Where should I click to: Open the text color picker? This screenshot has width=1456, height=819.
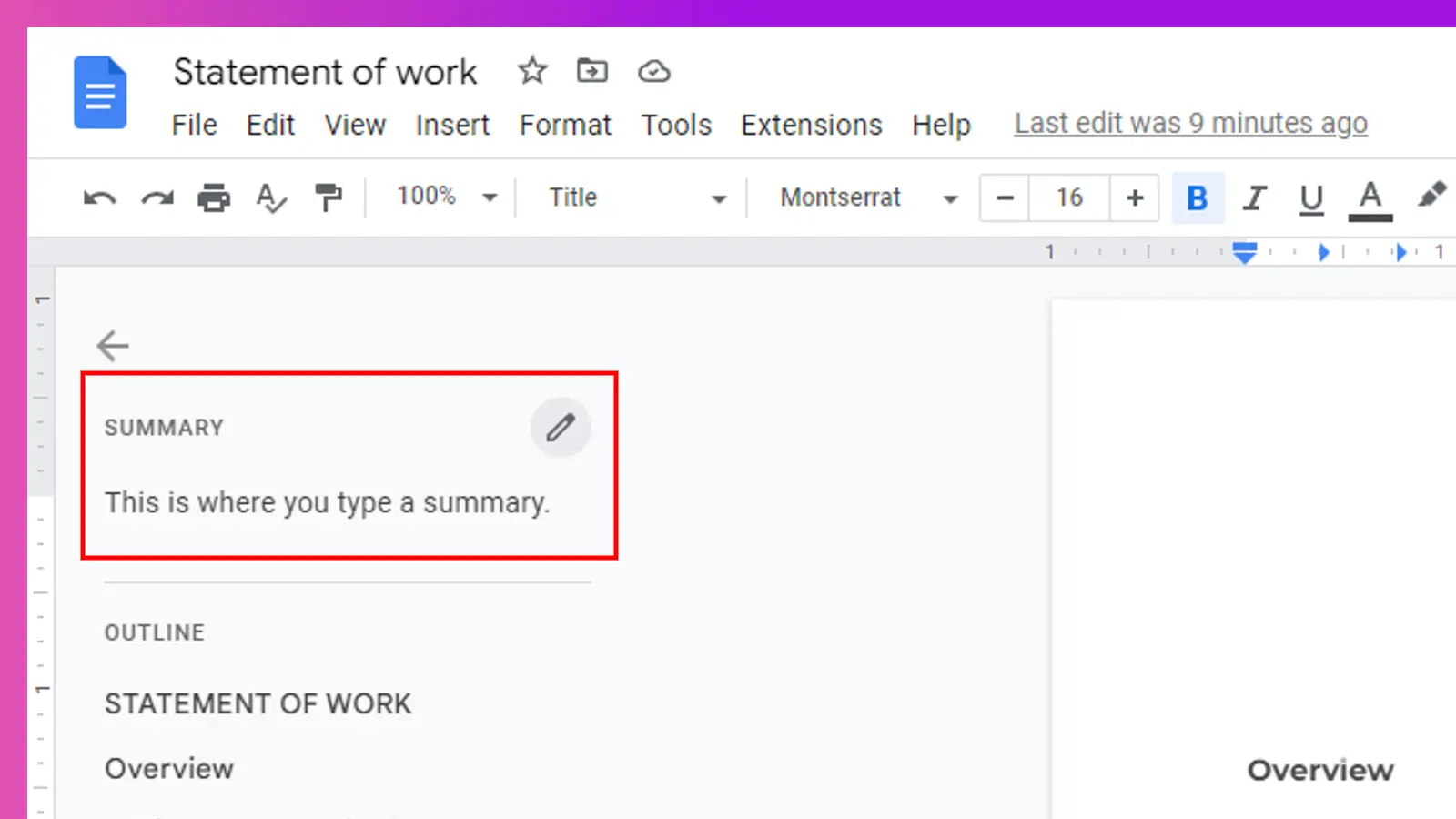[1370, 199]
